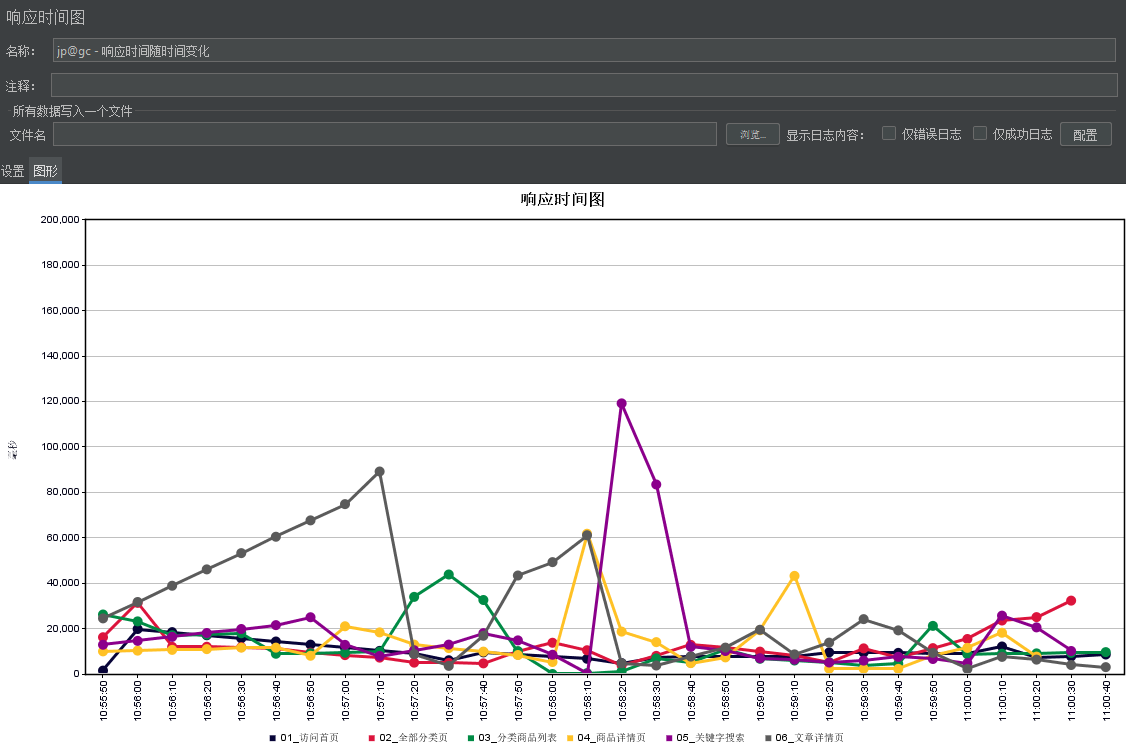The image size is (1126, 746).
Task: Click the gray peak data point at 10:57:10
Action: point(380,472)
